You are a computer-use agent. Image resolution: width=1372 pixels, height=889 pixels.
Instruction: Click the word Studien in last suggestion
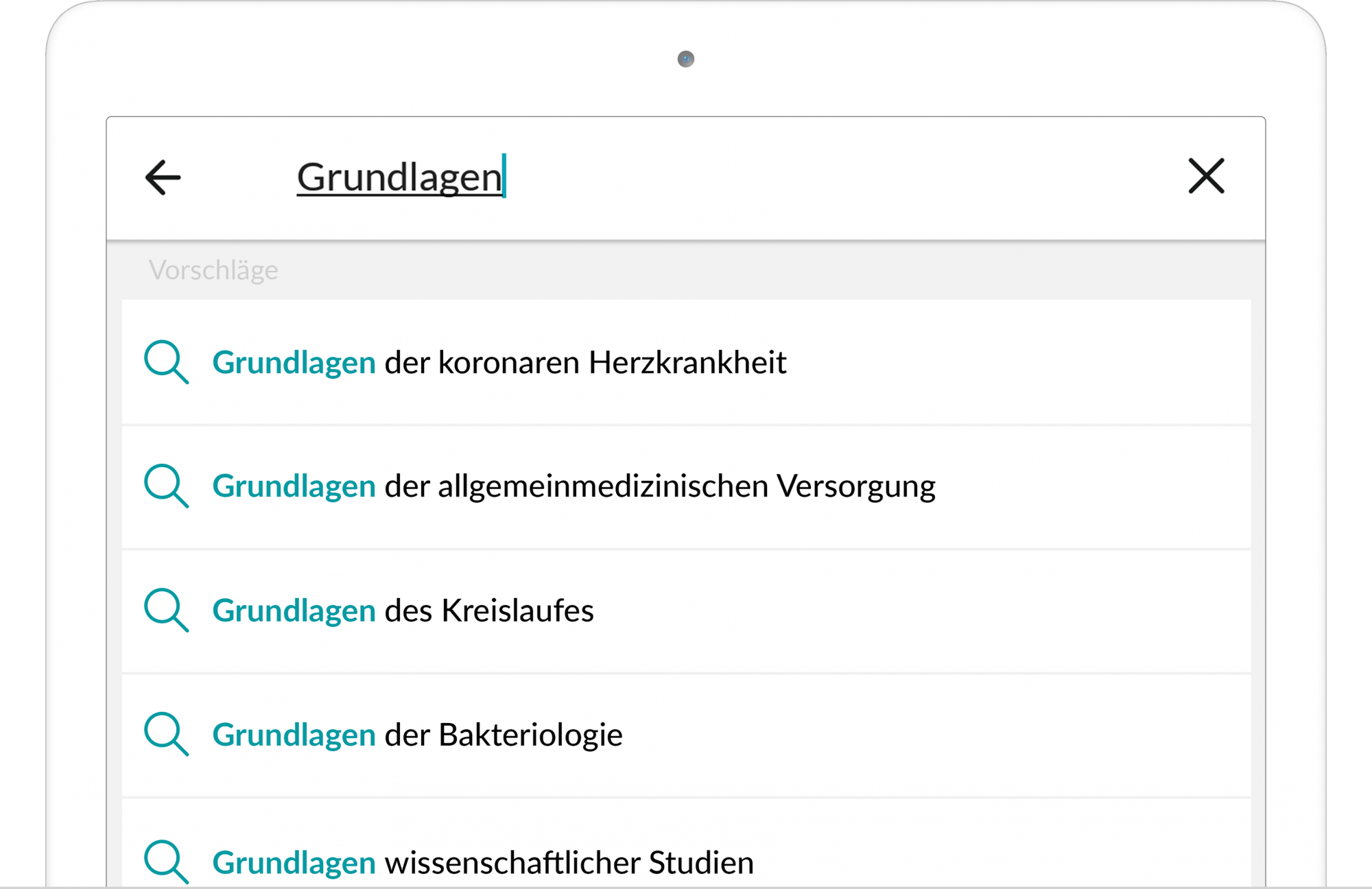click(701, 863)
